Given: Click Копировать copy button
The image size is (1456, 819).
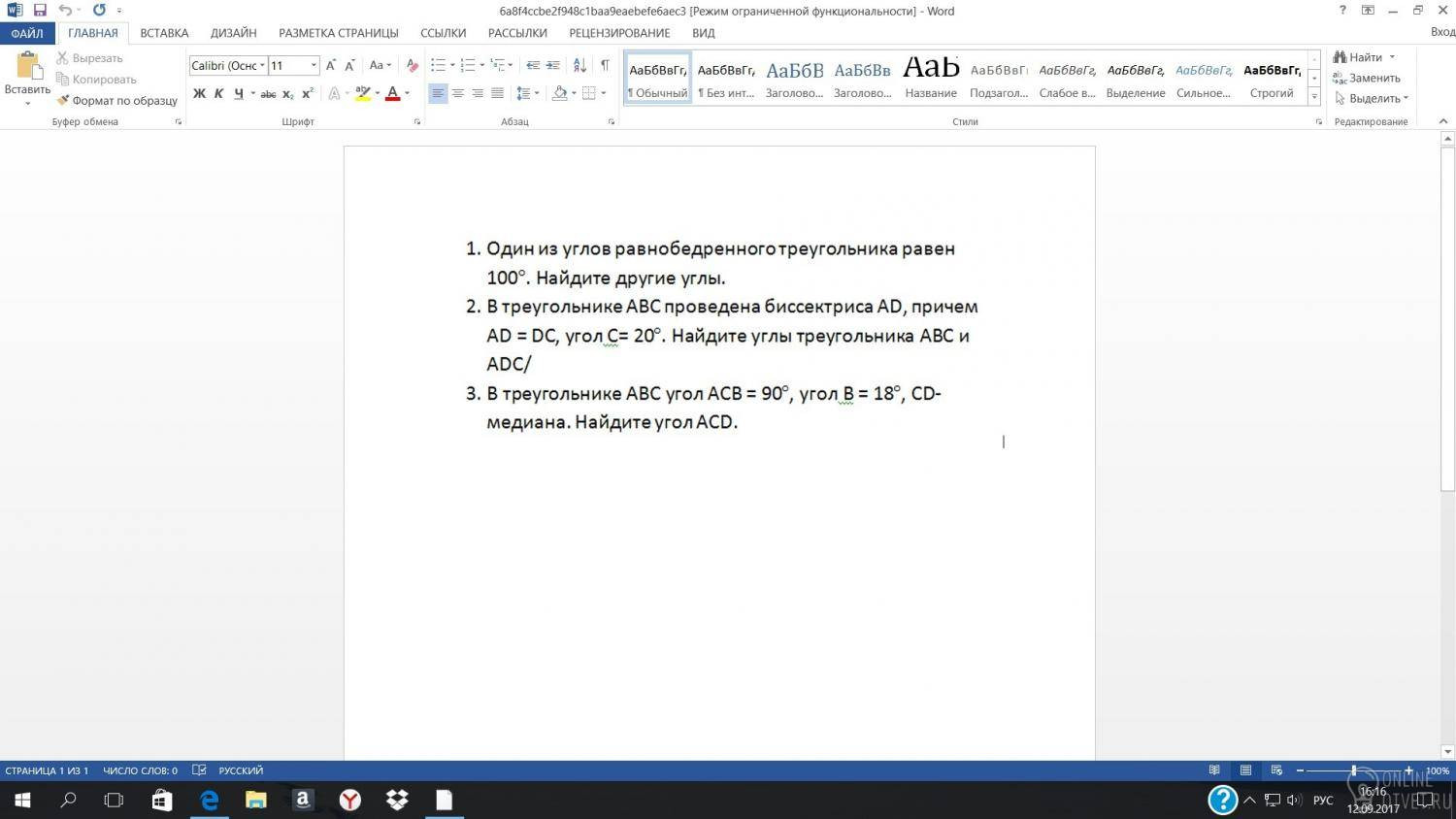Looking at the screenshot, I should [96, 80].
